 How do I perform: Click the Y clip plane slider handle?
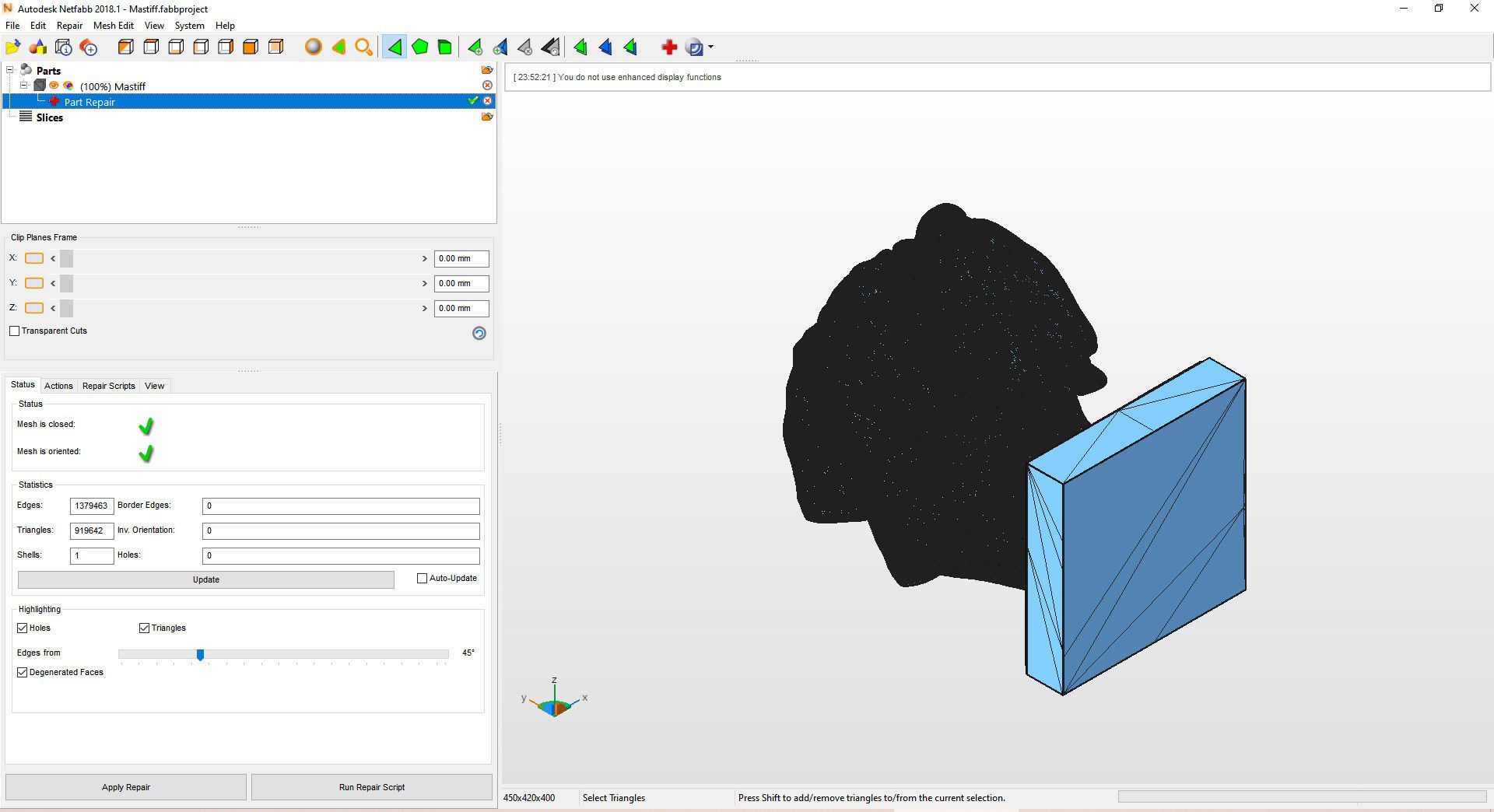66,283
